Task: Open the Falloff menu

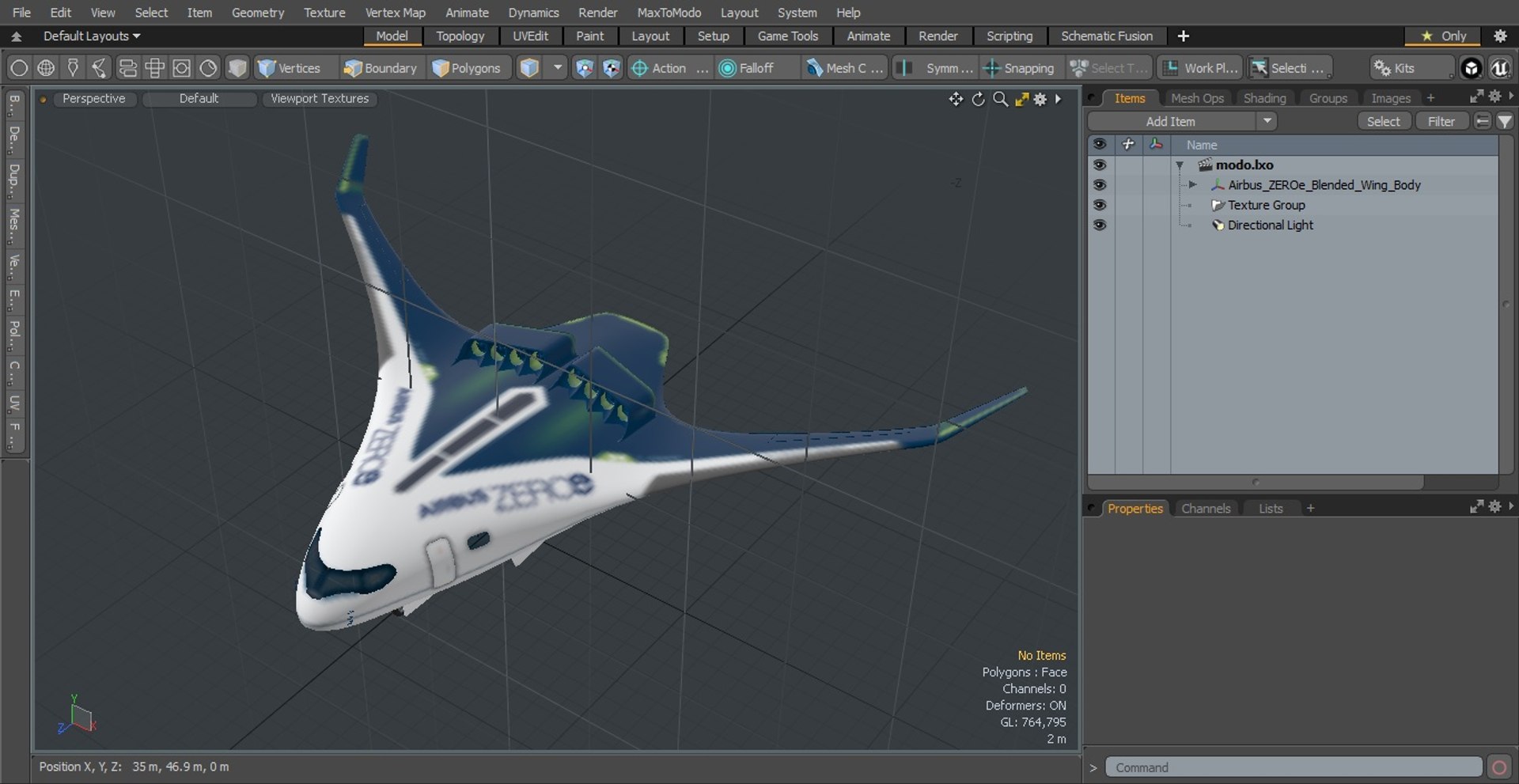Action: [x=756, y=68]
